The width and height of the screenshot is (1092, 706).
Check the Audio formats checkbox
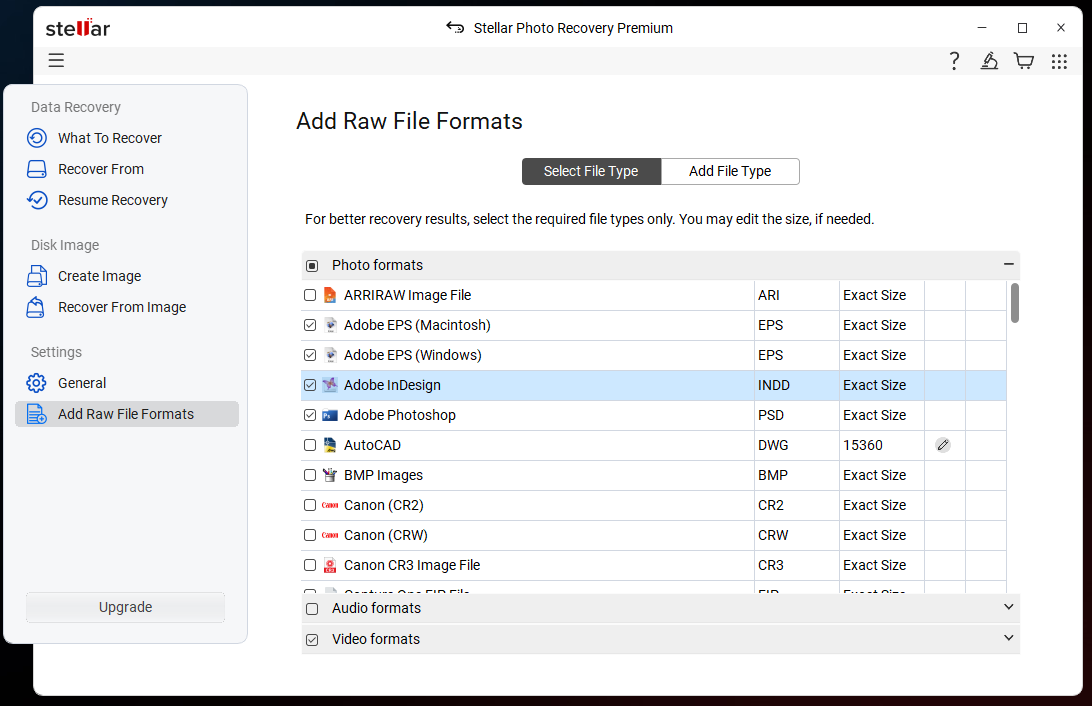pyautogui.click(x=312, y=609)
